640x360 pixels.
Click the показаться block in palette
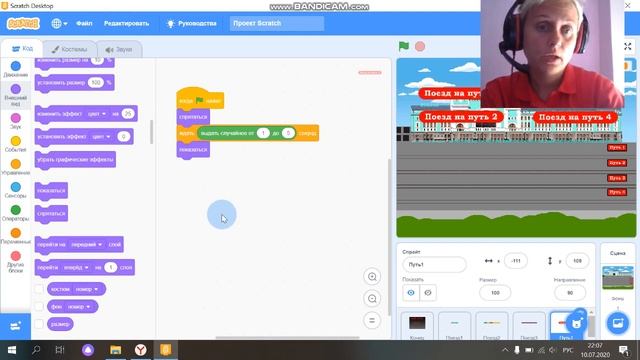coord(51,191)
